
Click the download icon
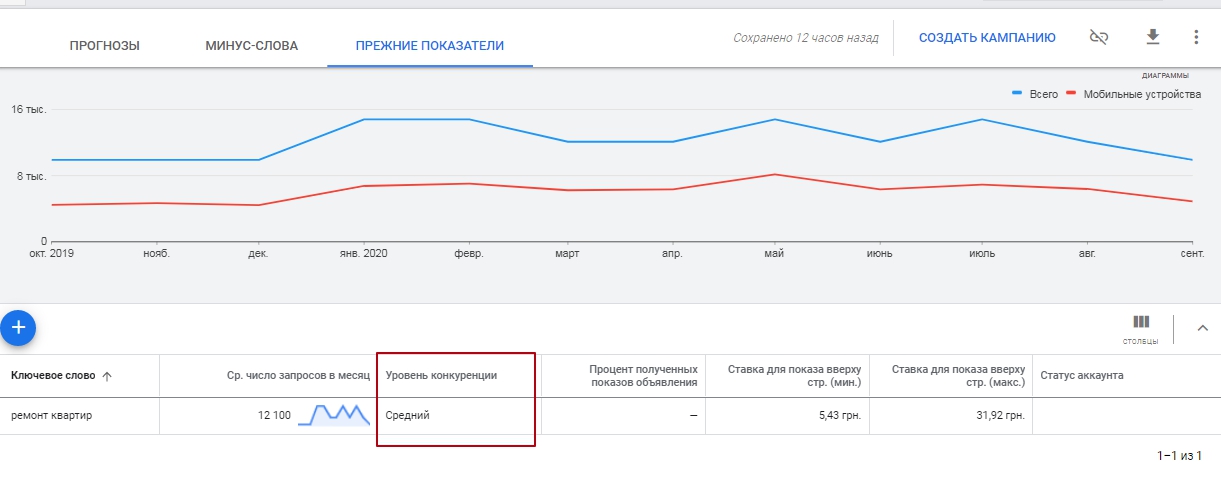tap(1152, 37)
